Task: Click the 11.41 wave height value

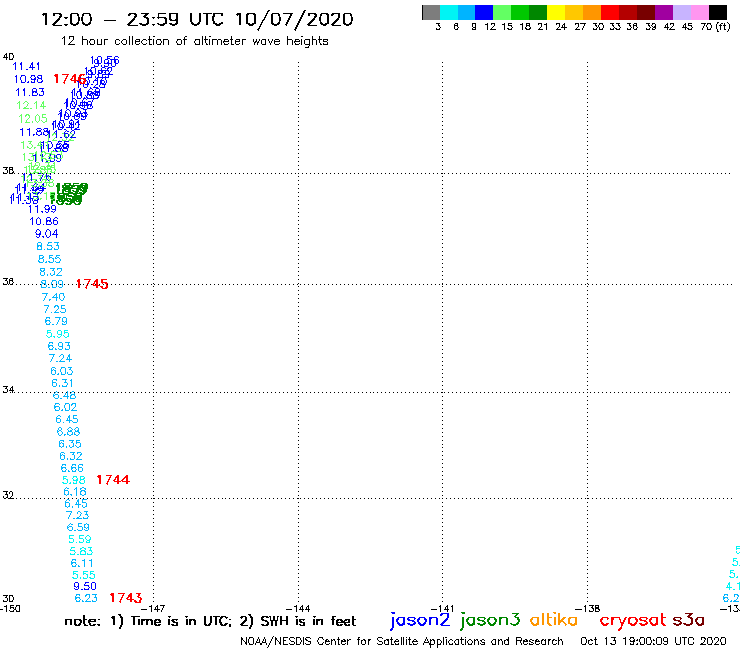Action: (x=26, y=66)
